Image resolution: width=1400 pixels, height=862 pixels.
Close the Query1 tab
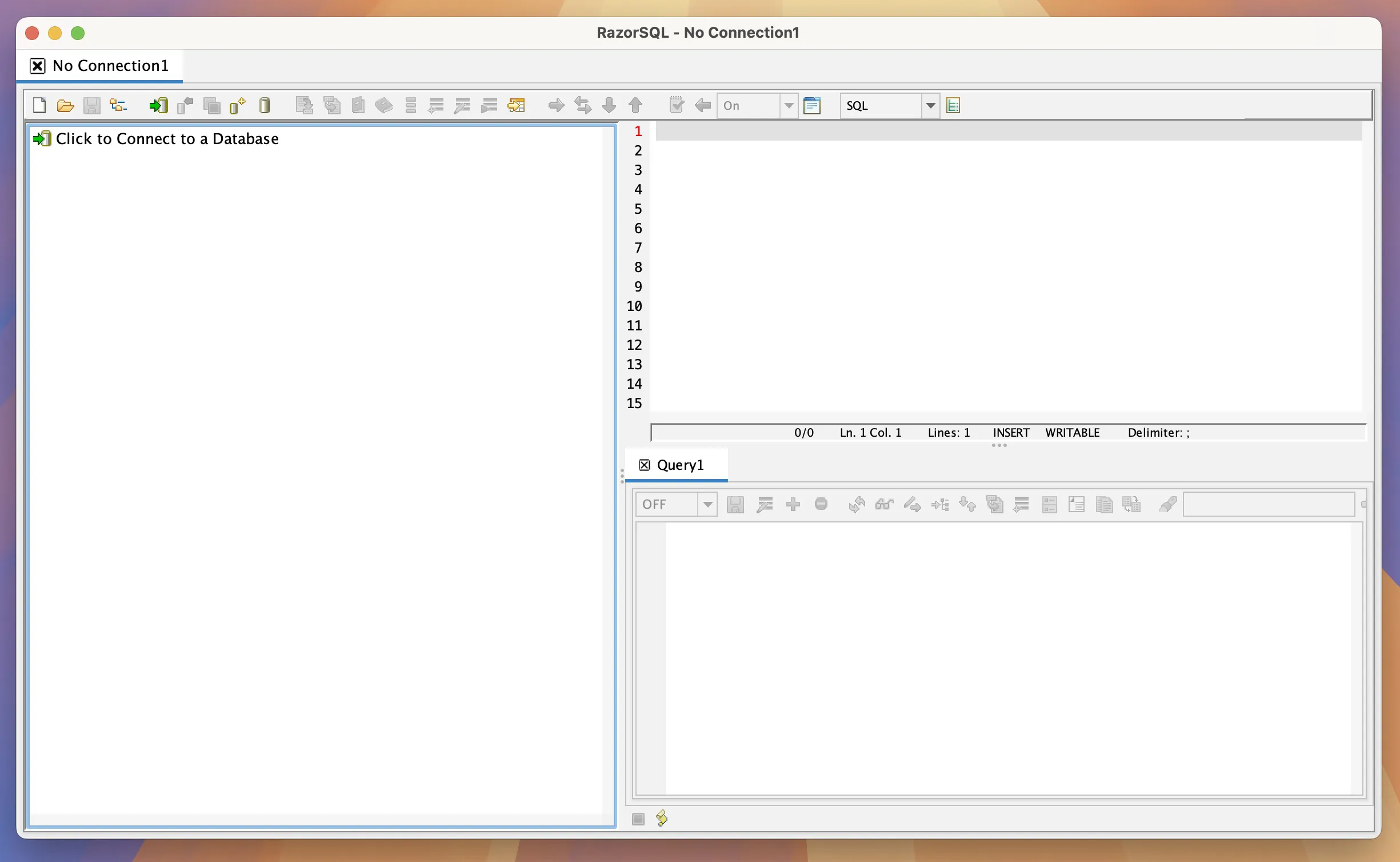tap(644, 465)
